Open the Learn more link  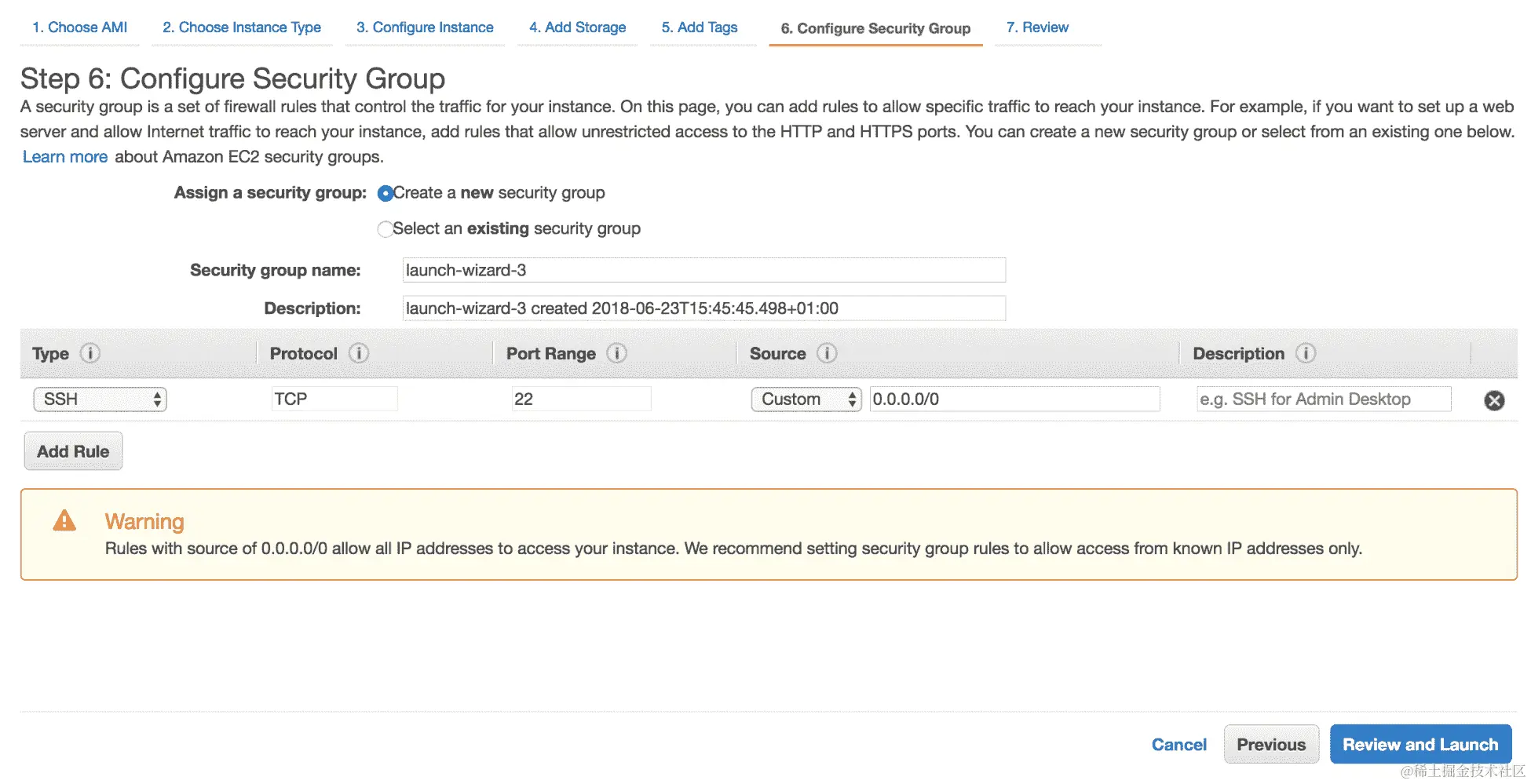click(x=65, y=157)
